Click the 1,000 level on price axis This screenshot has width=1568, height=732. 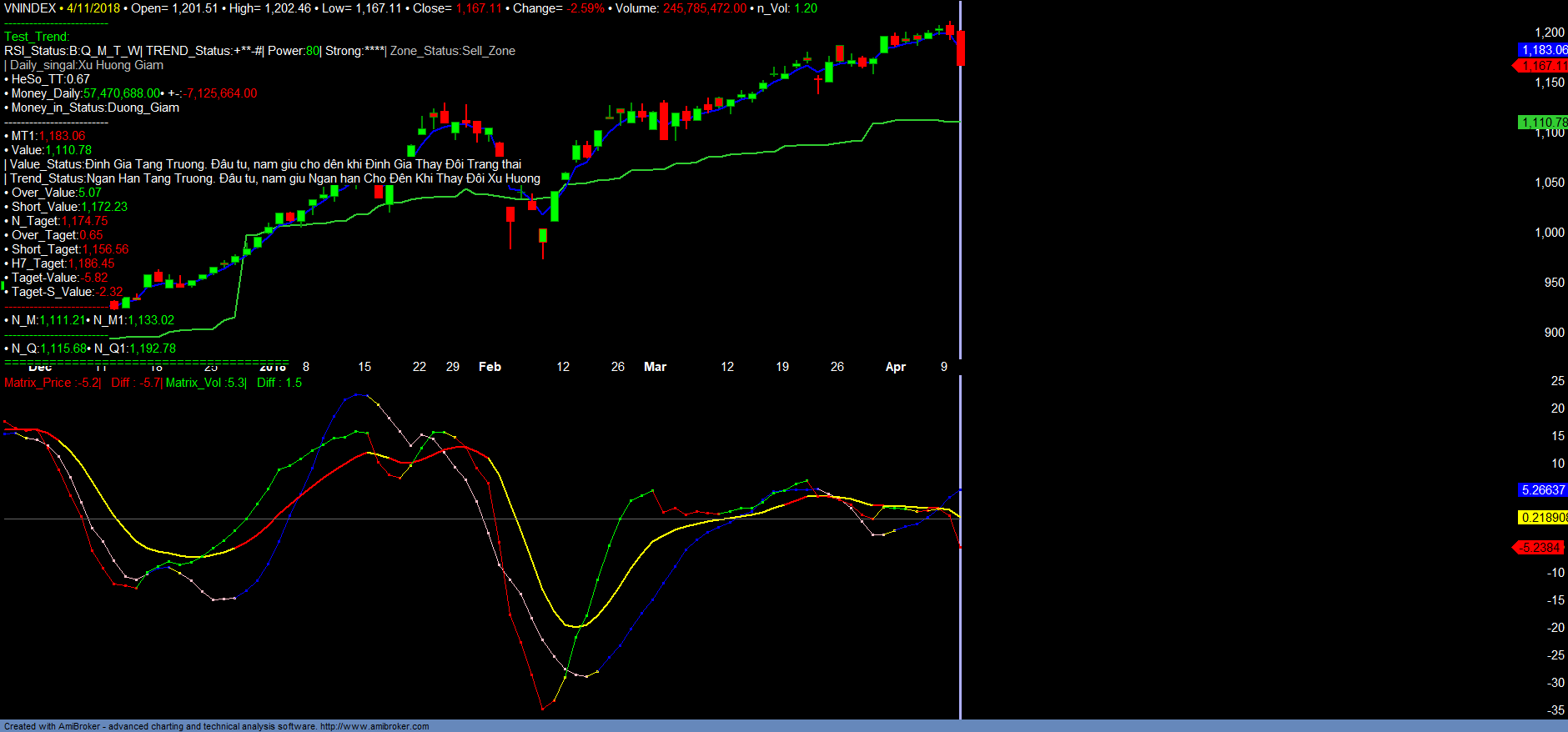click(x=1550, y=233)
